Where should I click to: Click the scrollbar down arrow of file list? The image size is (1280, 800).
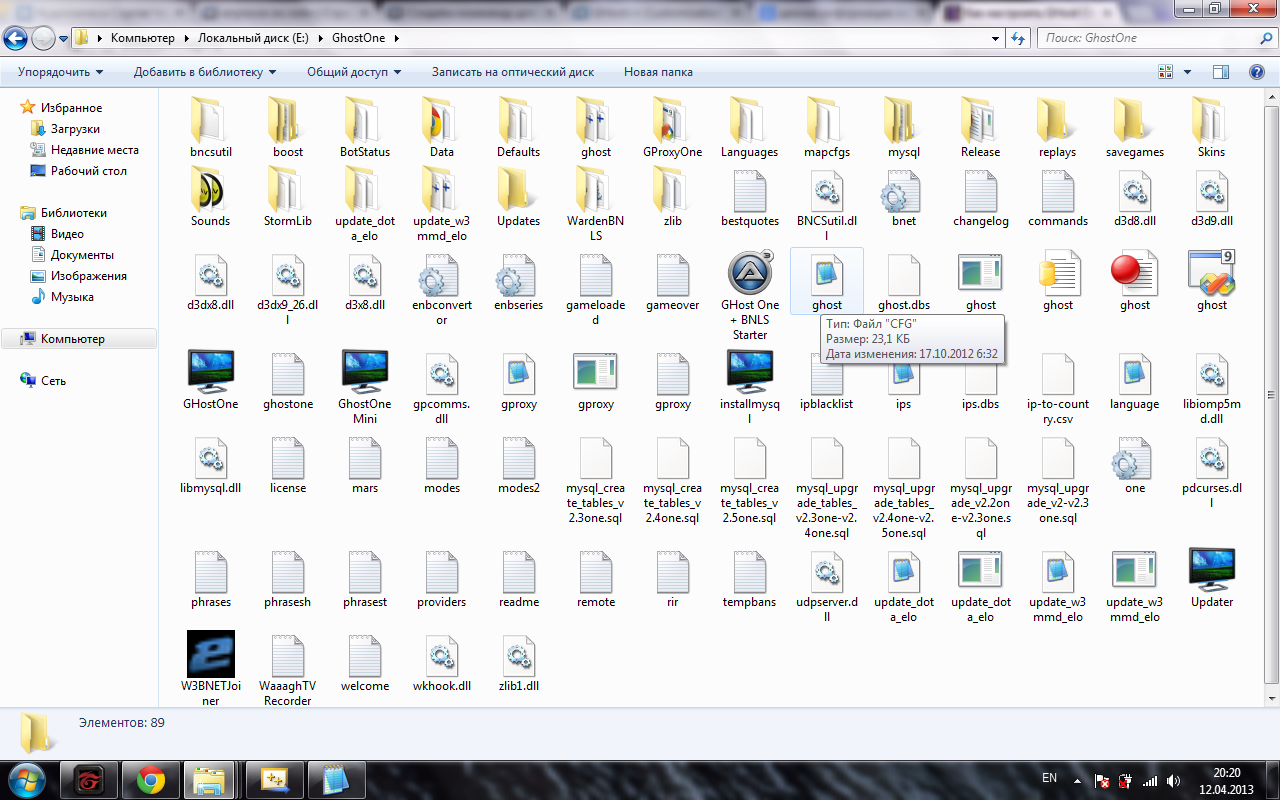point(1271,697)
